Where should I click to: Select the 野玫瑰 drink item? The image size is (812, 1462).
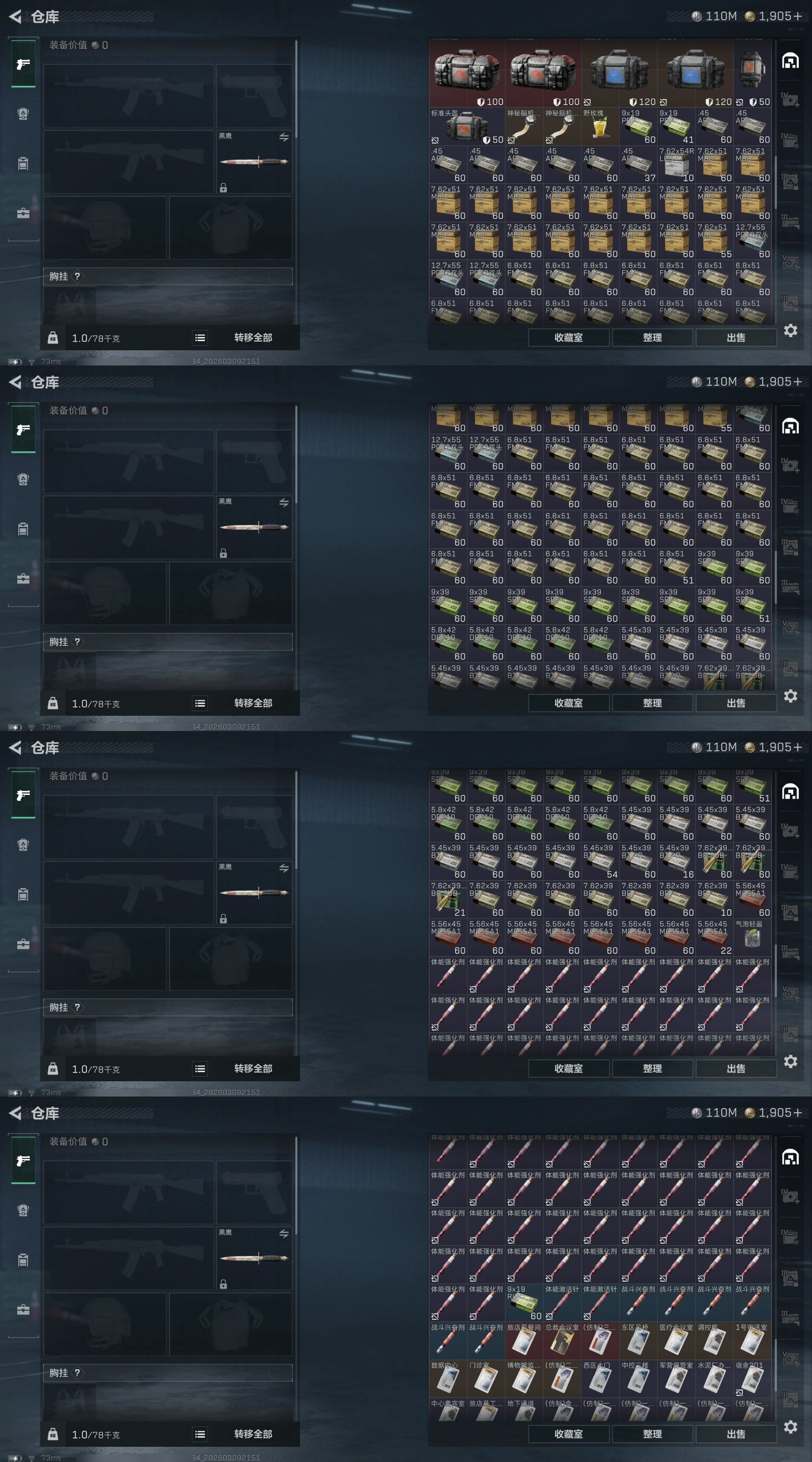click(600, 126)
